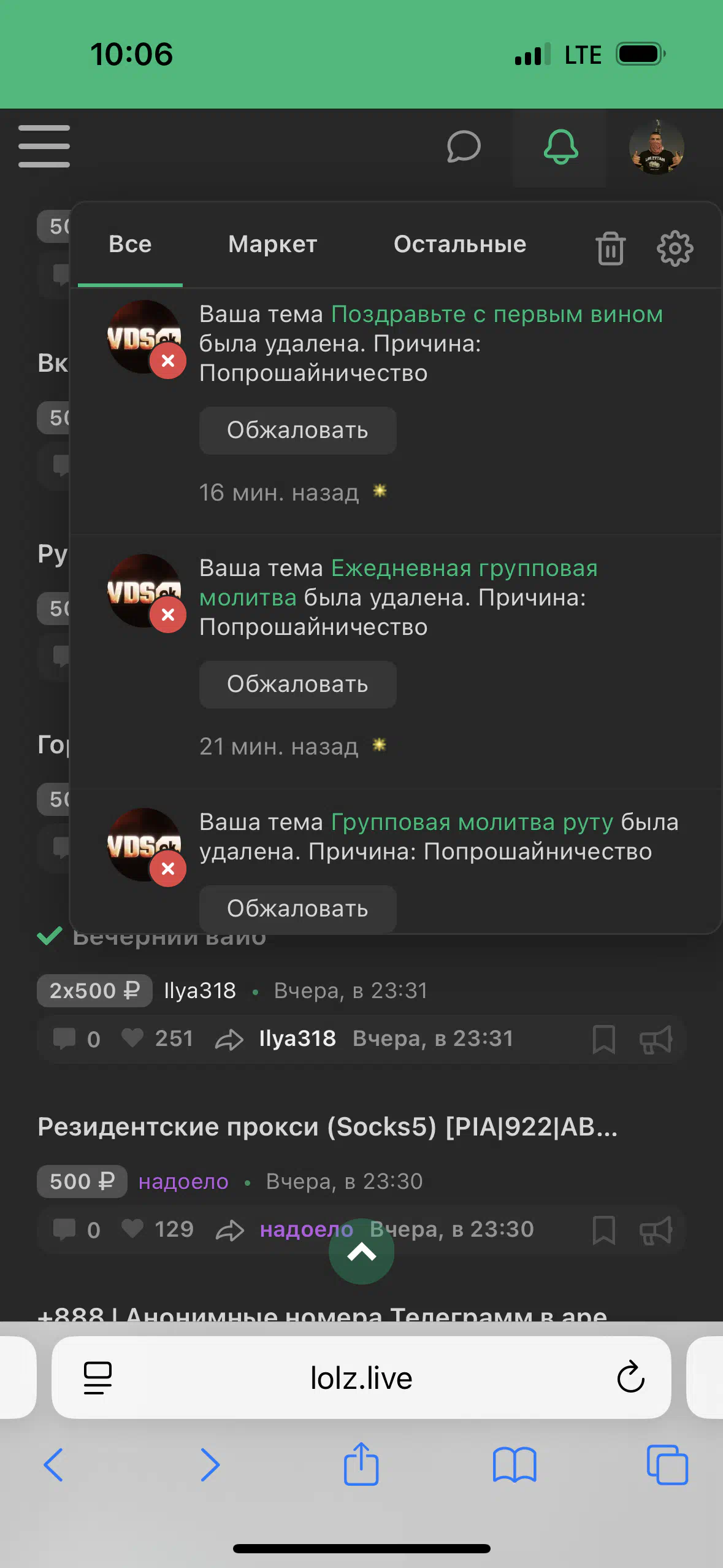Image resolution: width=723 pixels, height=1568 pixels.
Task: Appeal deletion of Поздравьте с первым вином
Action: pos(297,430)
